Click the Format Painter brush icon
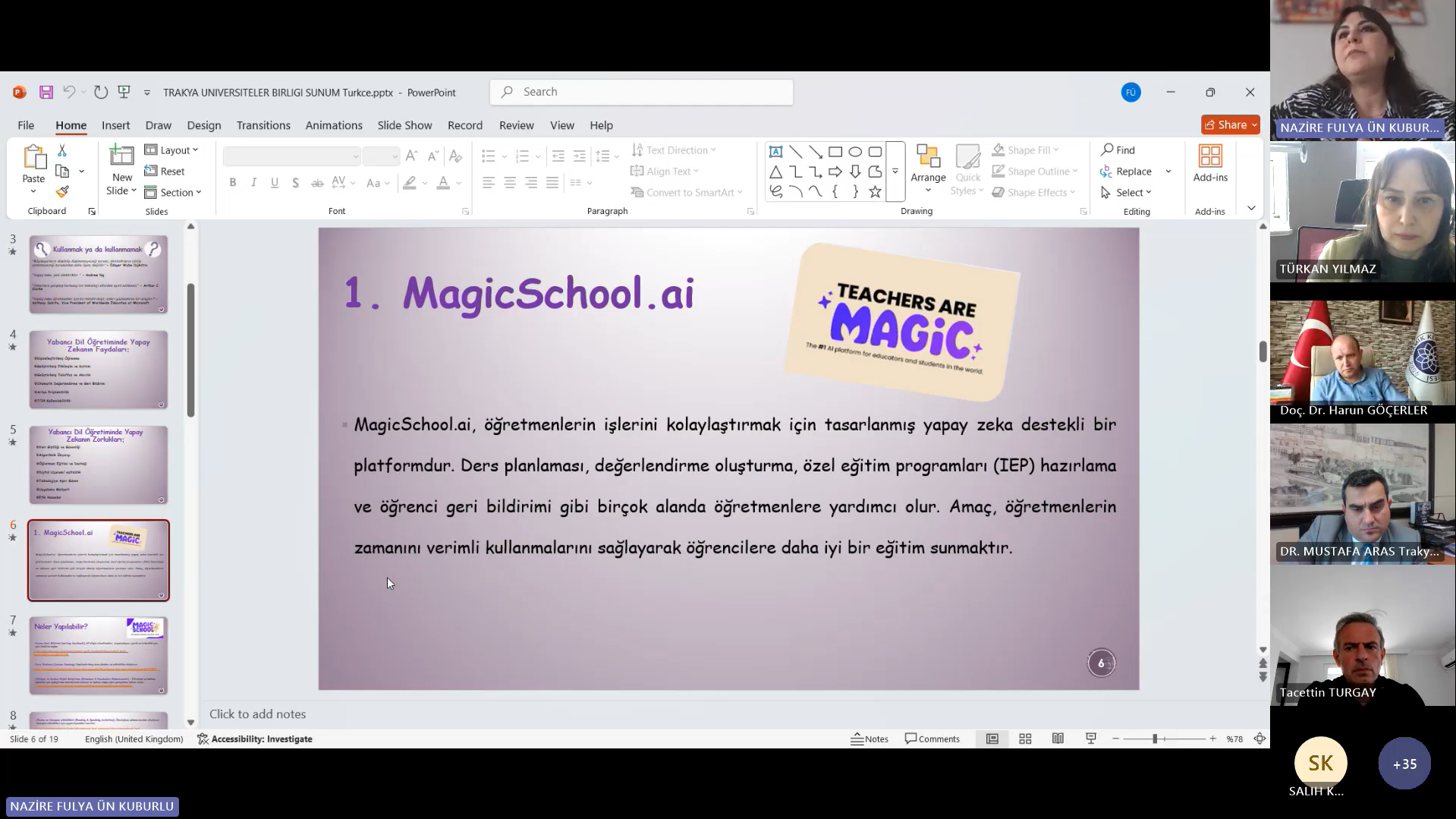The height and width of the screenshot is (819, 1456). point(62,192)
